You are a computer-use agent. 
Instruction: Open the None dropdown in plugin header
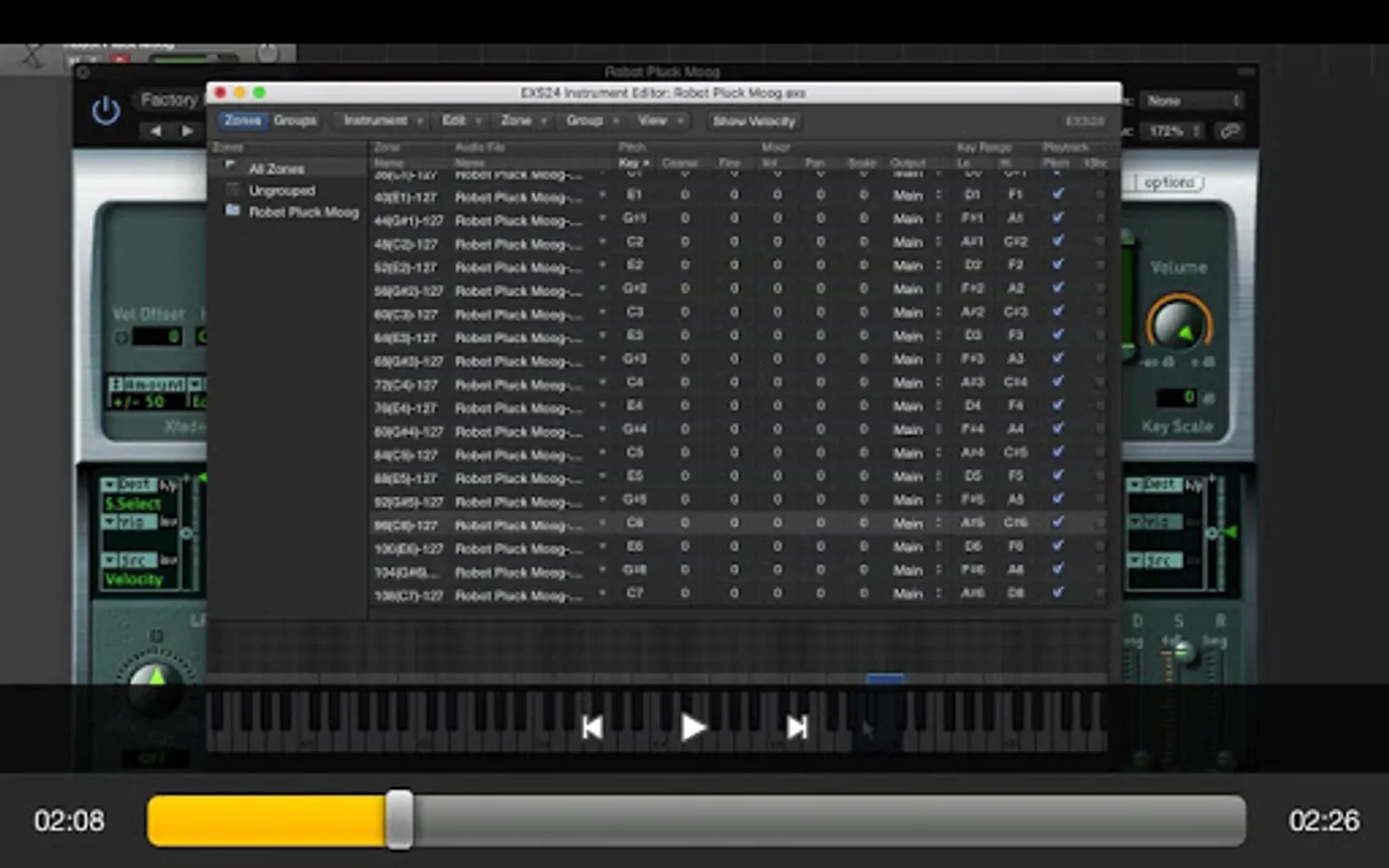tap(1192, 100)
